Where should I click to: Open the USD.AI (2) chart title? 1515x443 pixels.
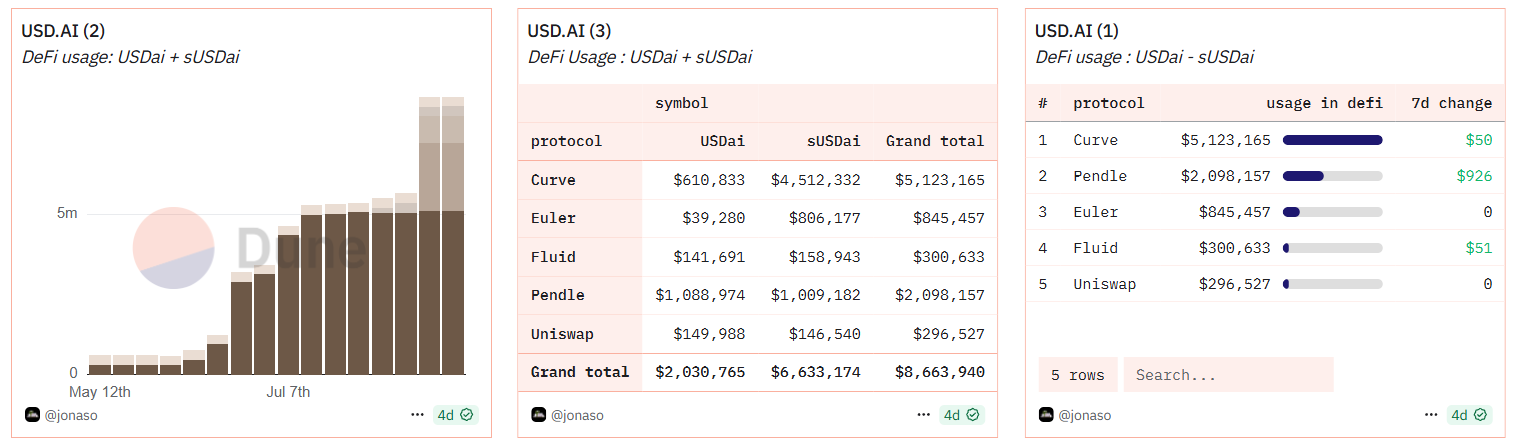62,31
